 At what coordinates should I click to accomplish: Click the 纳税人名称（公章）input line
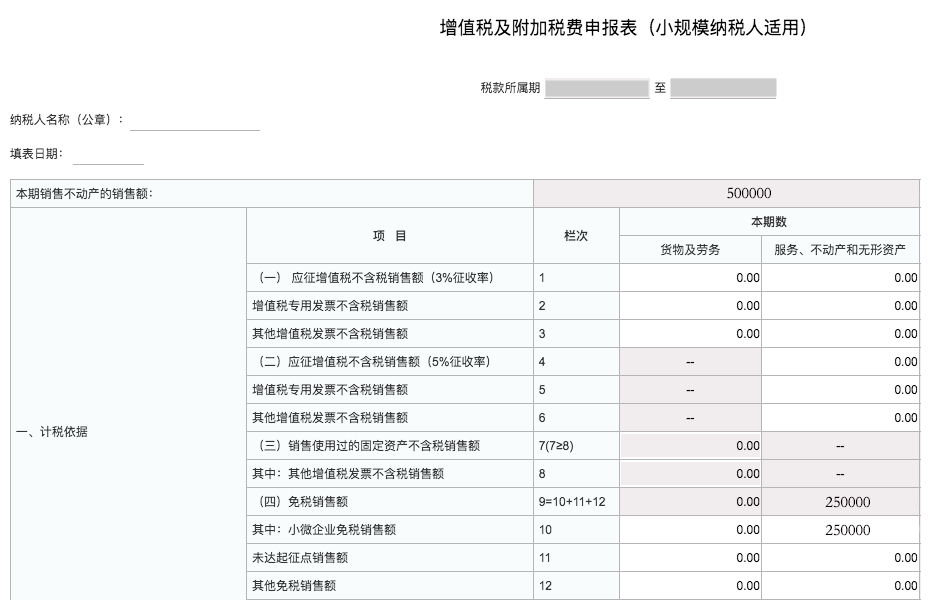pyautogui.click(x=196, y=124)
